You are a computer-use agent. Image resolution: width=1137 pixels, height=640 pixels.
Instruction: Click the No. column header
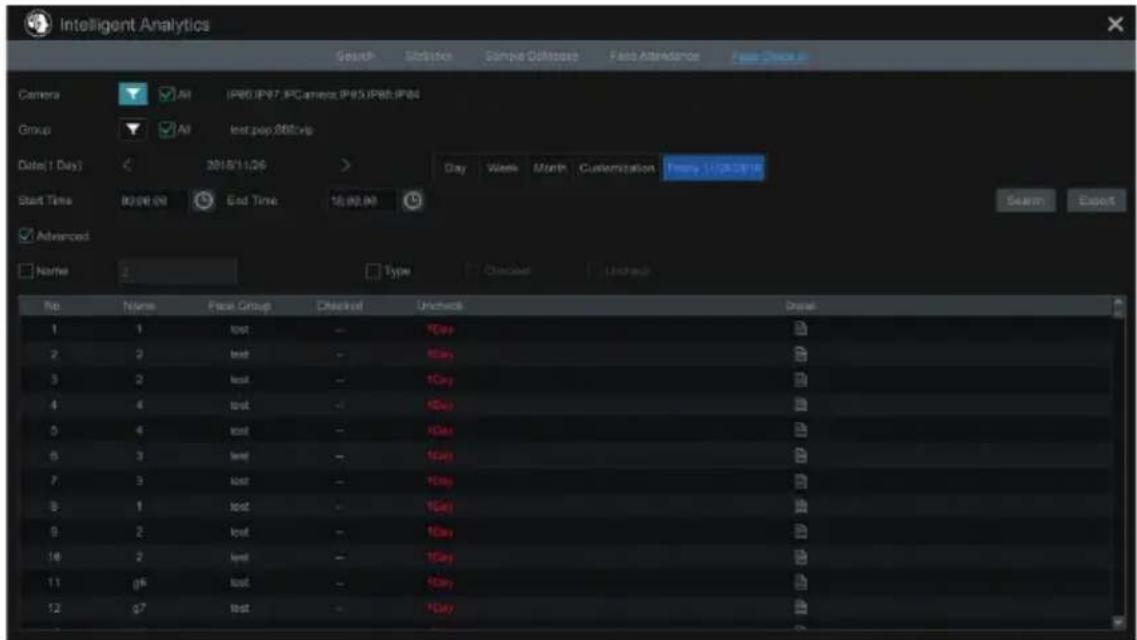(x=52, y=307)
